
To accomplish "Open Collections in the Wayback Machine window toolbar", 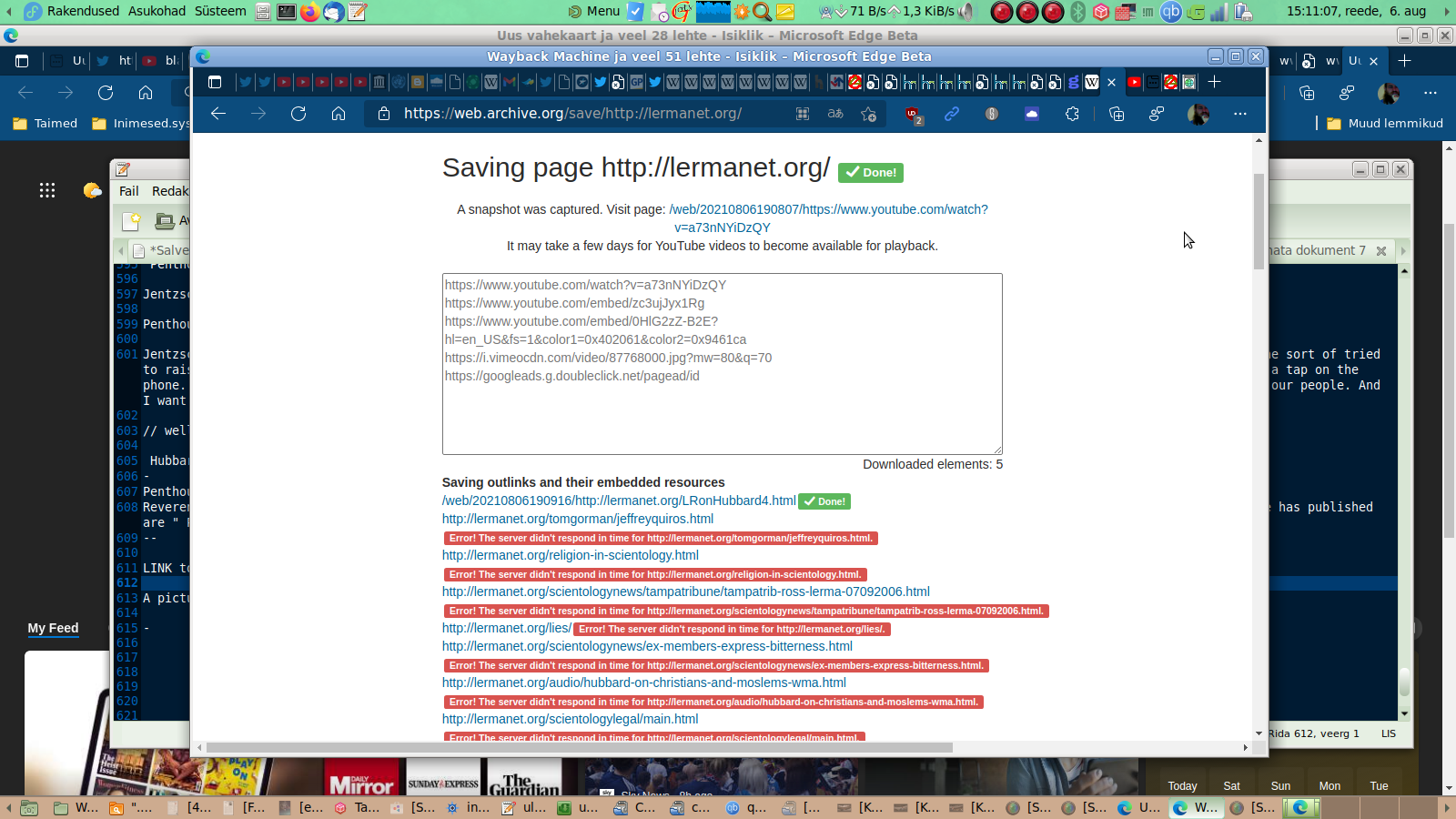I will [x=1117, y=114].
